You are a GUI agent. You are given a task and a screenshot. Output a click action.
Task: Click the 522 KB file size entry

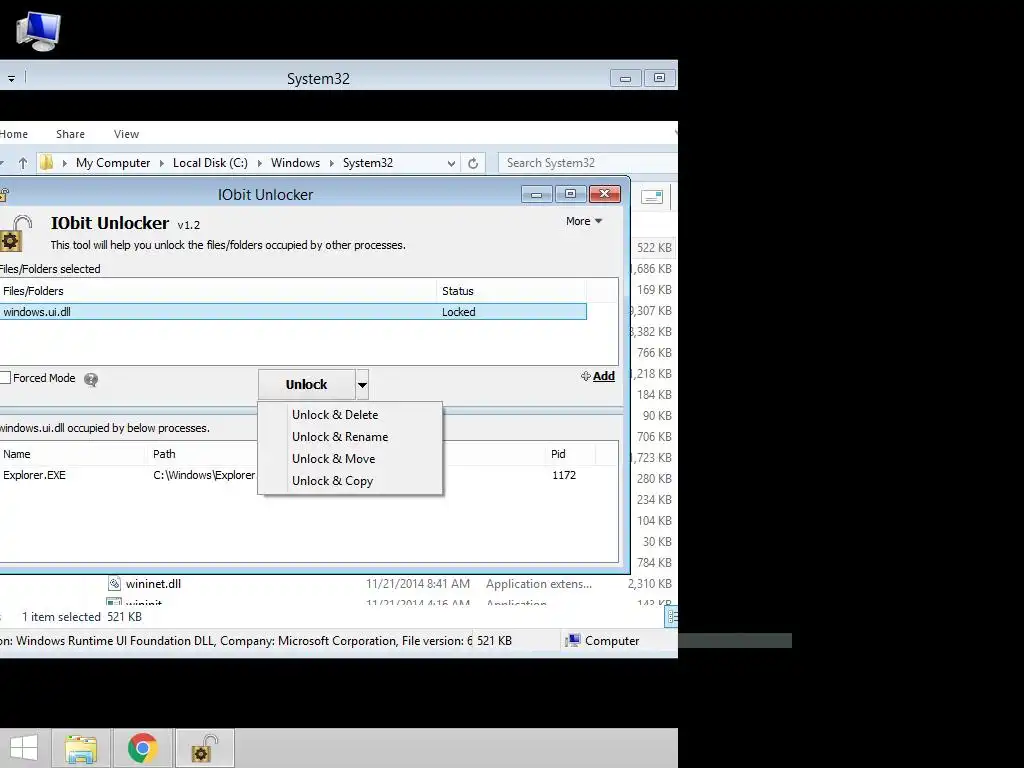pyautogui.click(x=654, y=248)
